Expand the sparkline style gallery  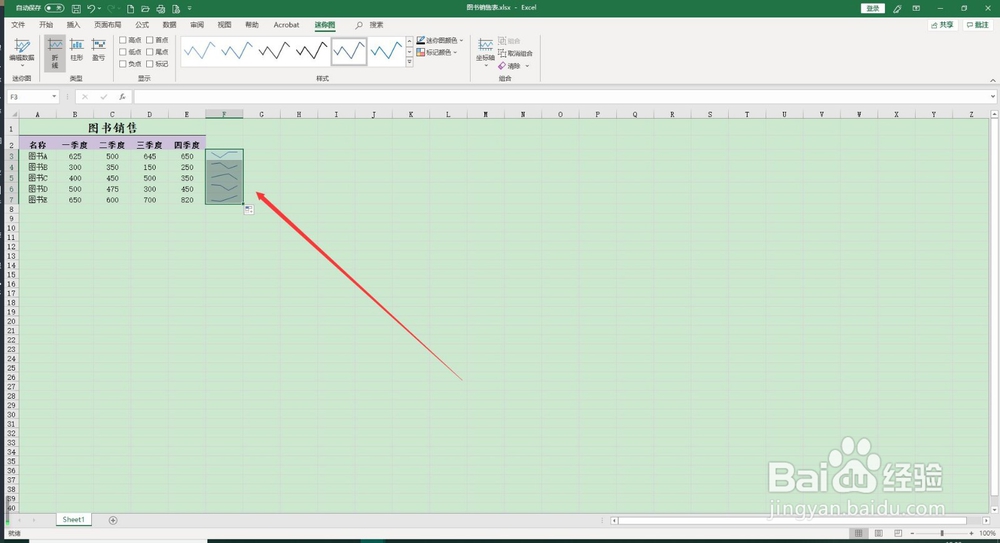(x=409, y=63)
